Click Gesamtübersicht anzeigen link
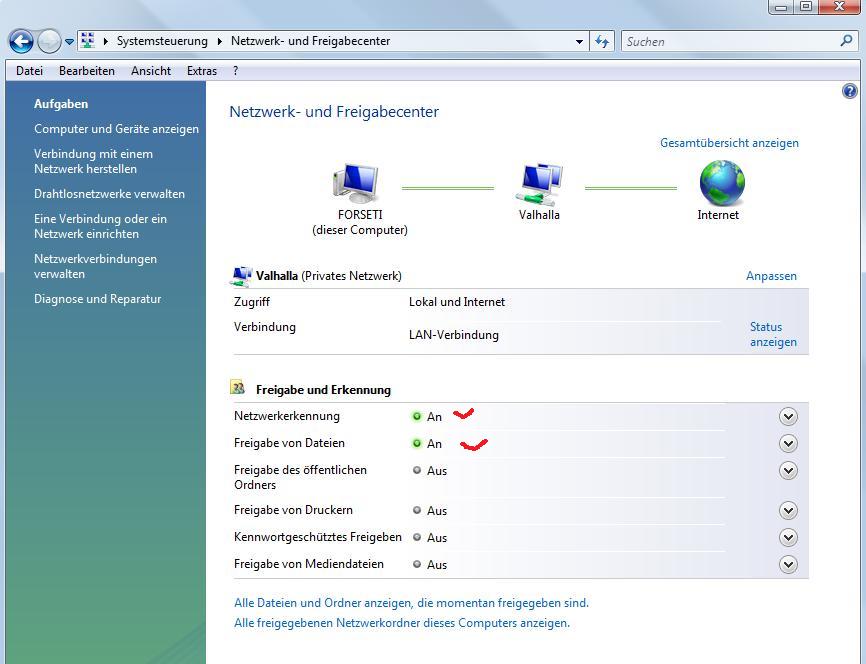This screenshot has width=866, height=664. (x=729, y=143)
